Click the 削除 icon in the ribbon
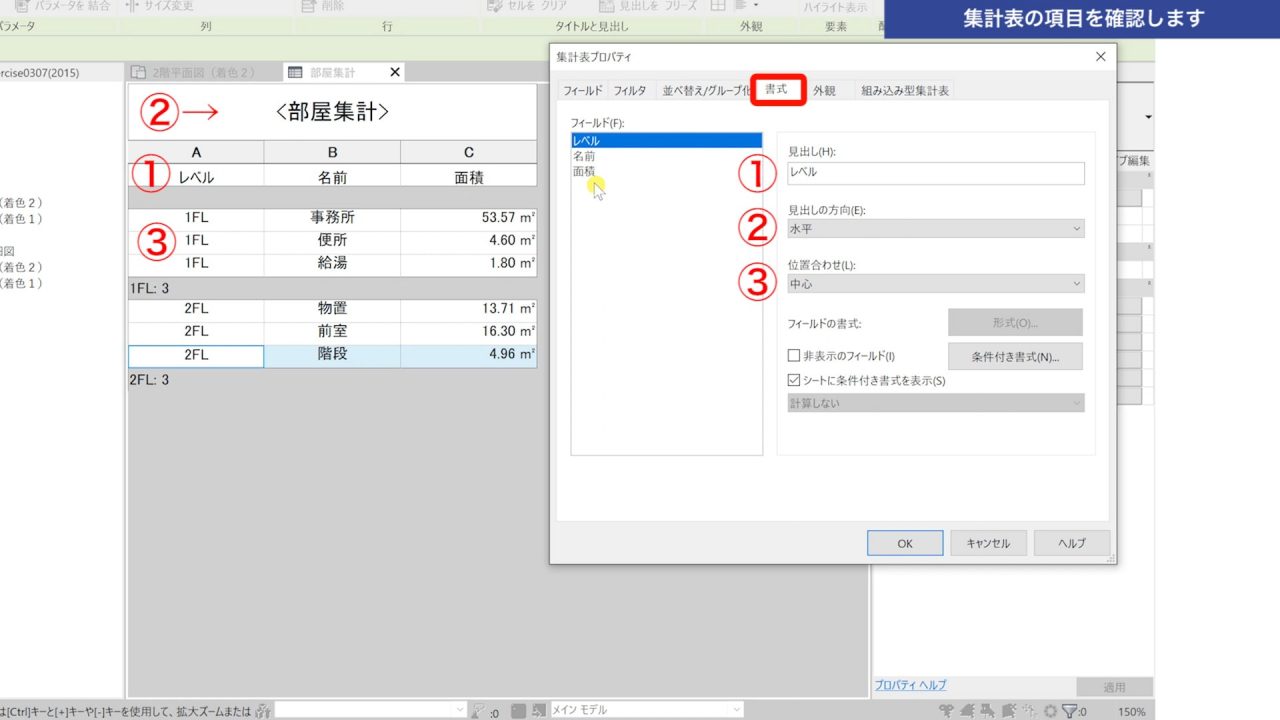 [x=307, y=7]
